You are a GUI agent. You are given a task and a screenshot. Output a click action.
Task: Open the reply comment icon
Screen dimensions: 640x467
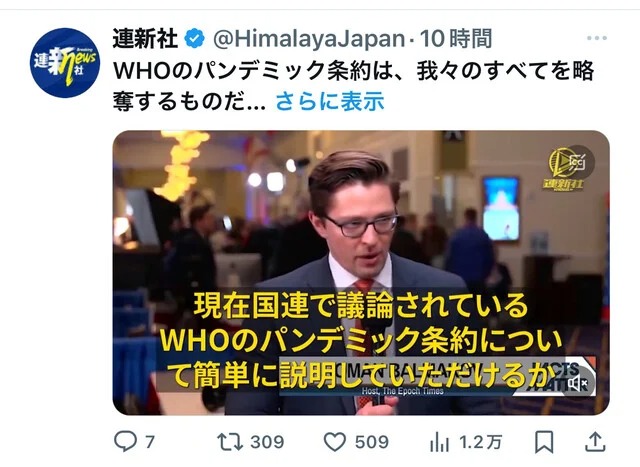[125, 441]
